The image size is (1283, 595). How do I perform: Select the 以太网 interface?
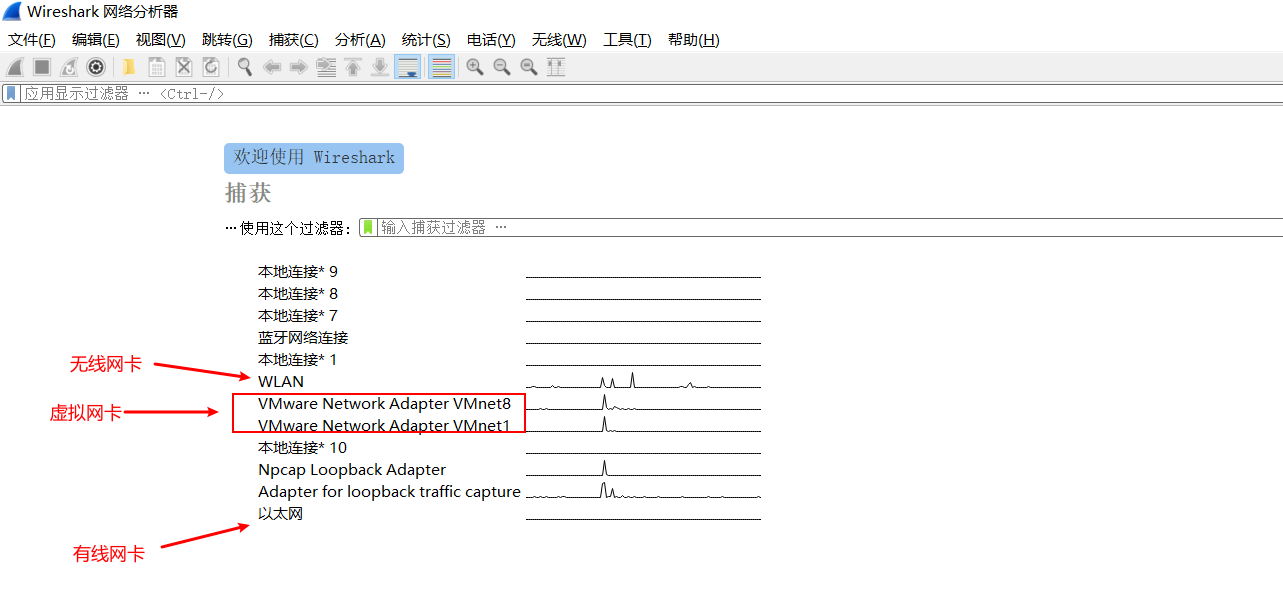click(x=280, y=513)
